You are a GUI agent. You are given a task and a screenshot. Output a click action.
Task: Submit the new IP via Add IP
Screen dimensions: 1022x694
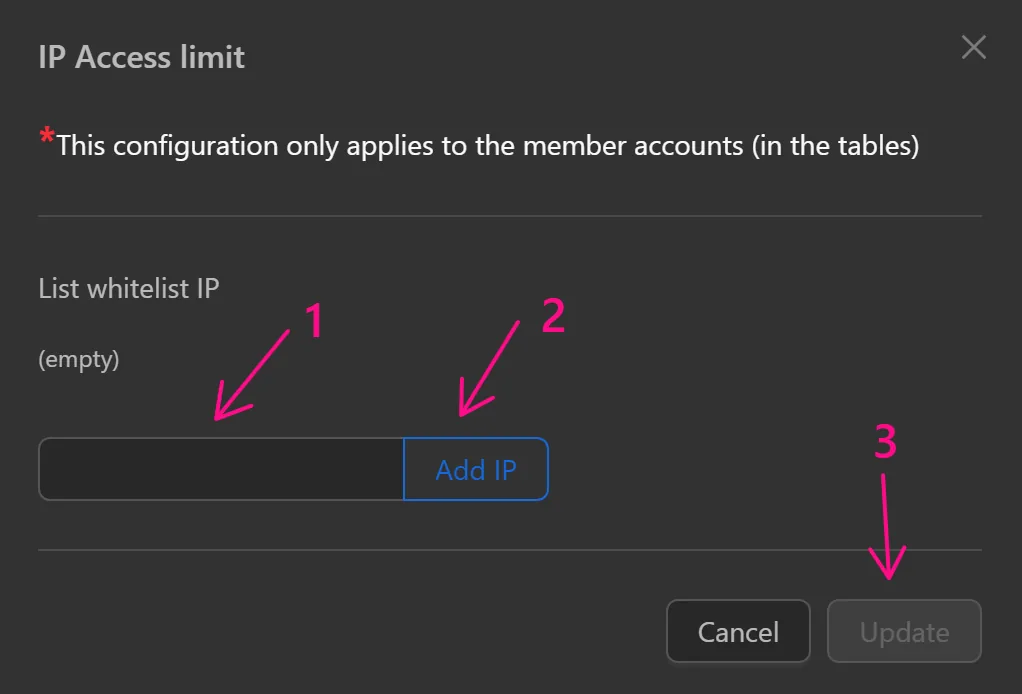click(476, 469)
